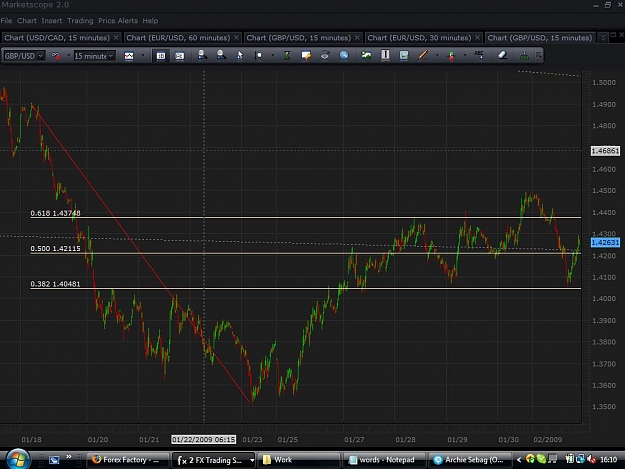Show hidden system tray icons arrow
This screenshot has width=625, height=469.
[x=519, y=460]
